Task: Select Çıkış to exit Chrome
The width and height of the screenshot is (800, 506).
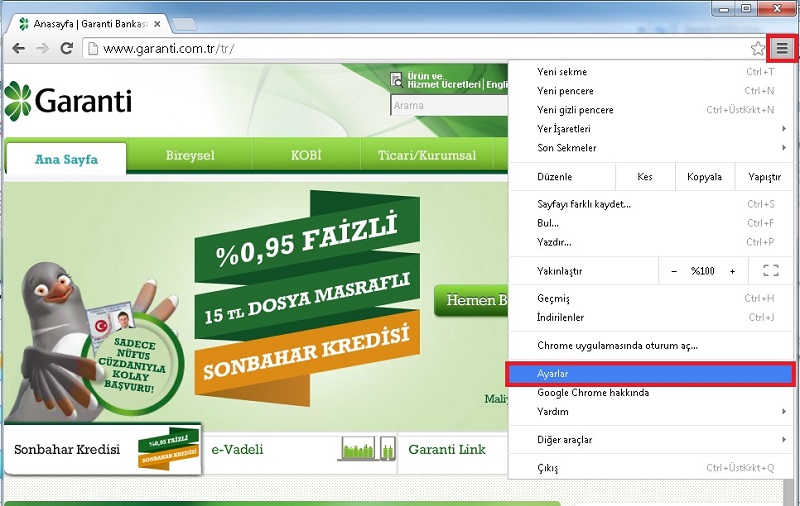Action: [x=650, y=468]
